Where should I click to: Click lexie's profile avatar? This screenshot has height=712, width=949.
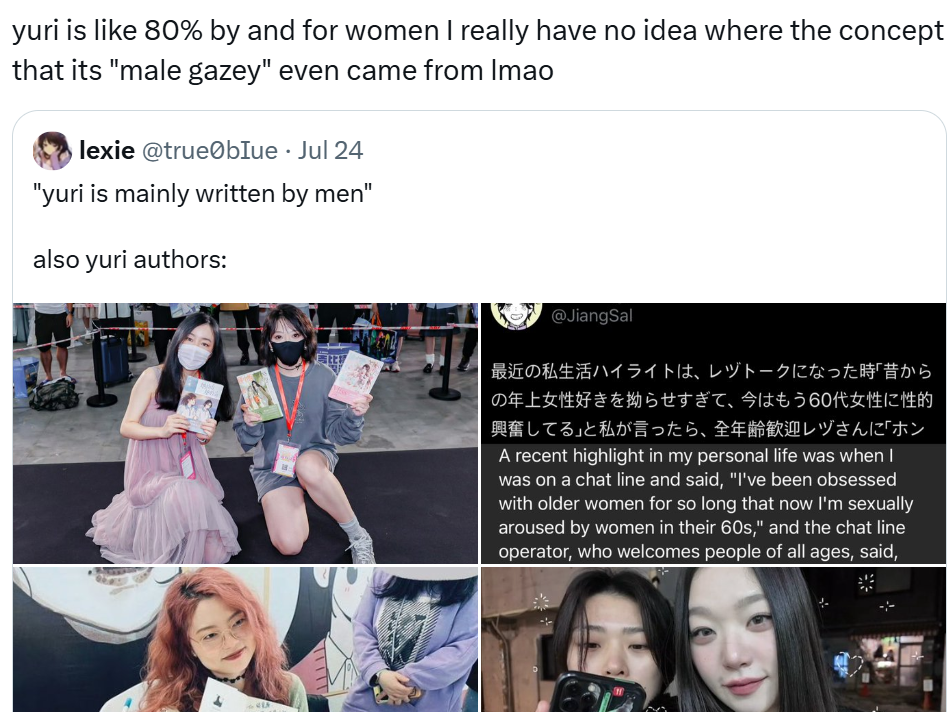(x=52, y=150)
